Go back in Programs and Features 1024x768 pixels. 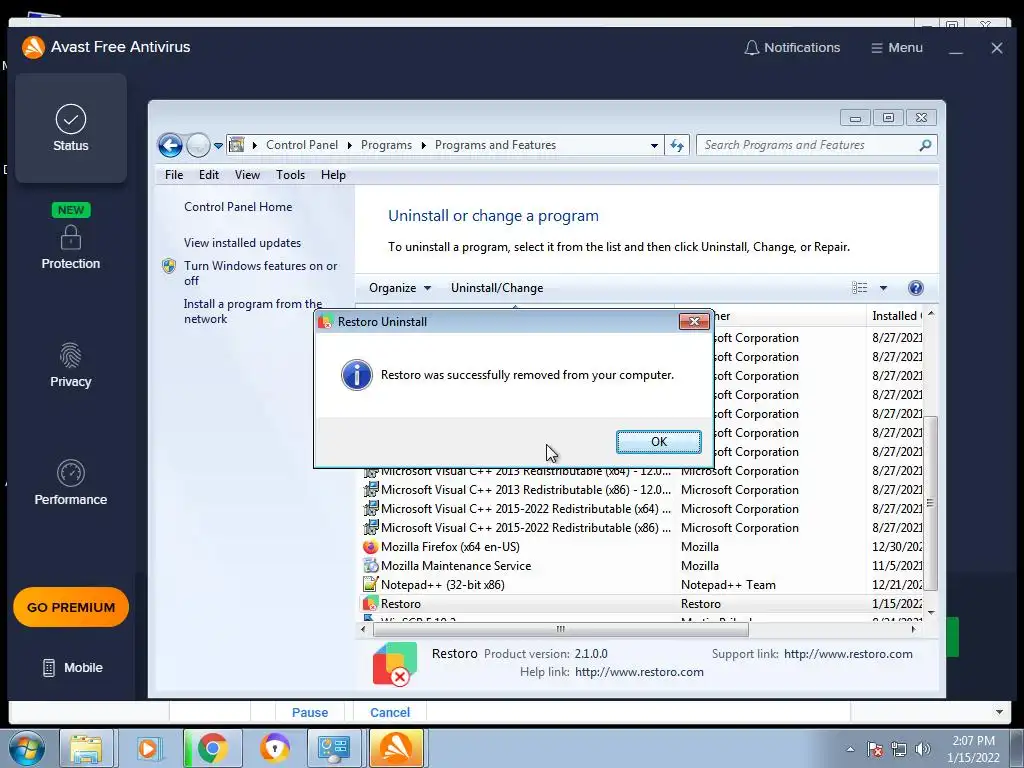[x=170, y=145]
